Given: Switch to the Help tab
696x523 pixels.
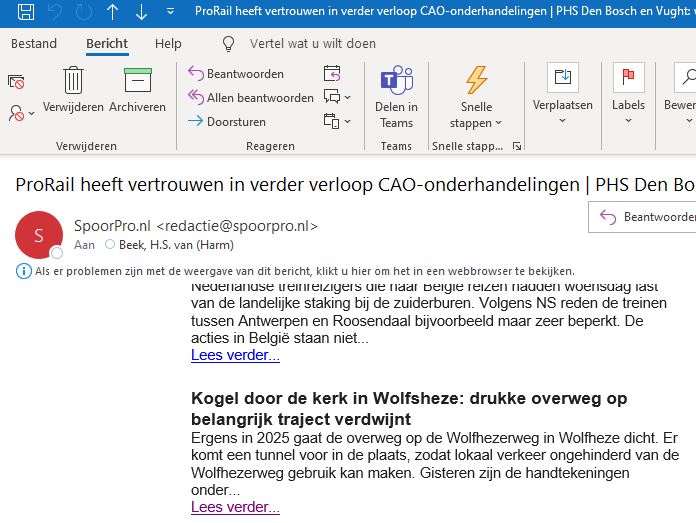Looking at the screenshot, I should coord(168,44).
